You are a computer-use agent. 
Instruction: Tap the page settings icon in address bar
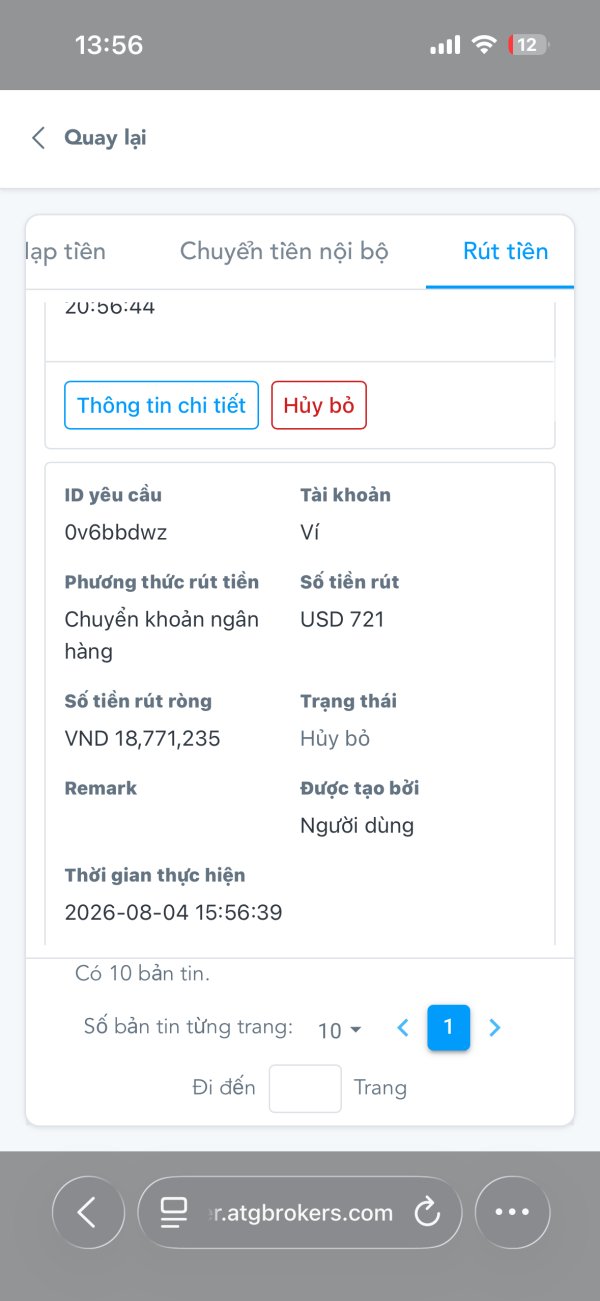point(174,1213)
